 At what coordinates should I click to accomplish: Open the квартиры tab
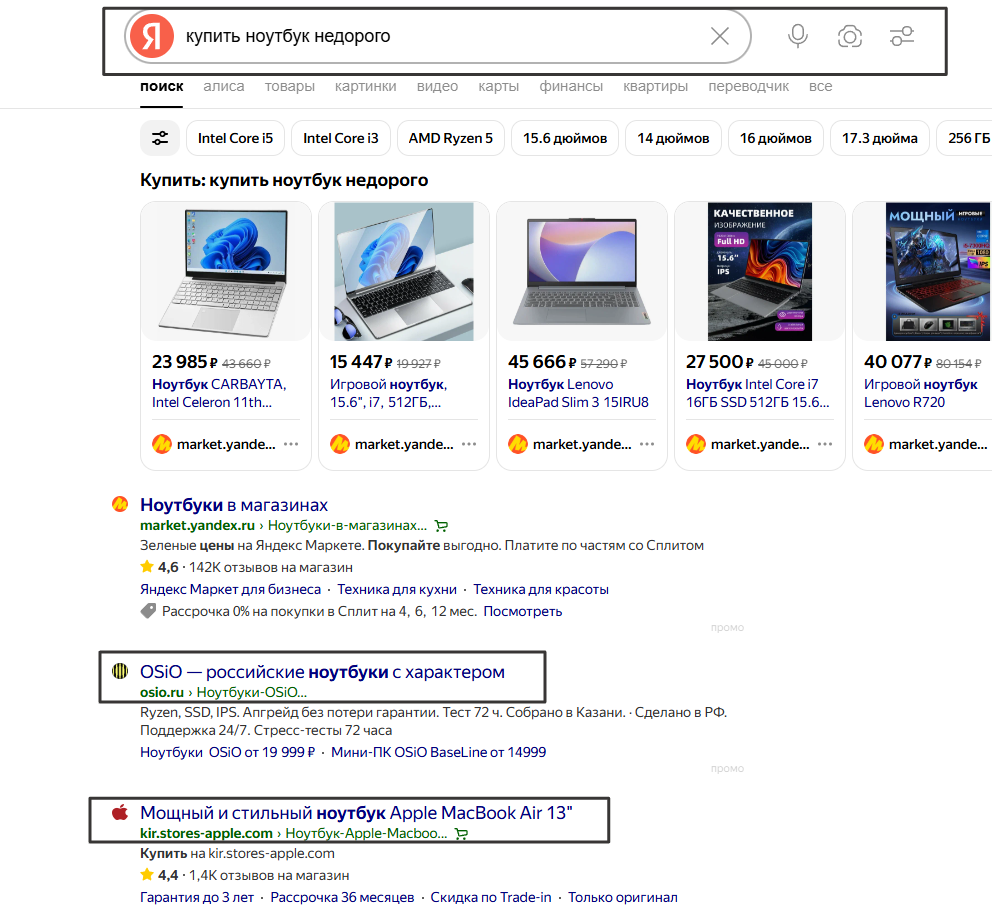pyautogui.click(x=655, y=86)
